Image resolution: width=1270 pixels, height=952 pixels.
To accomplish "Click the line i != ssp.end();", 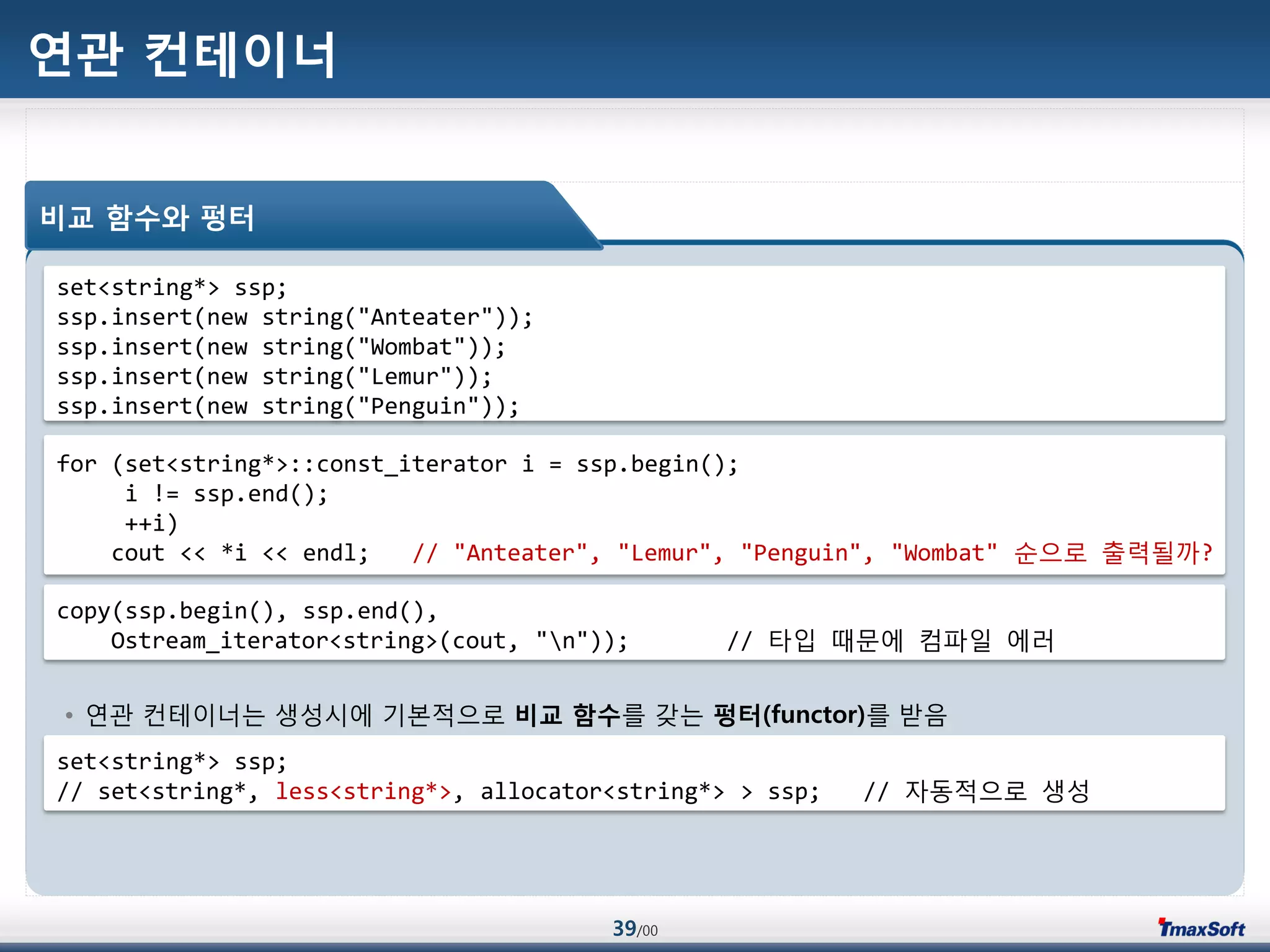I will point(226,494).
